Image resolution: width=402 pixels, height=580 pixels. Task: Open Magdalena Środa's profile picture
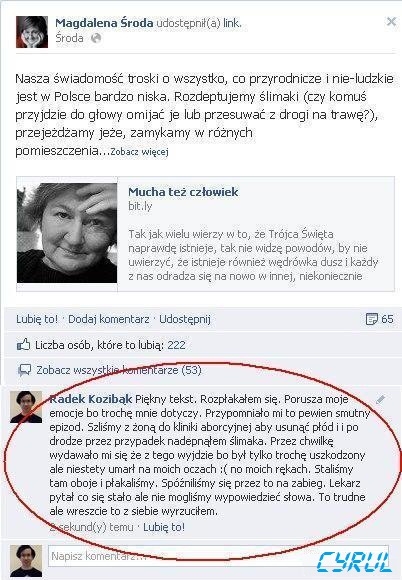[x=32, y=32]
